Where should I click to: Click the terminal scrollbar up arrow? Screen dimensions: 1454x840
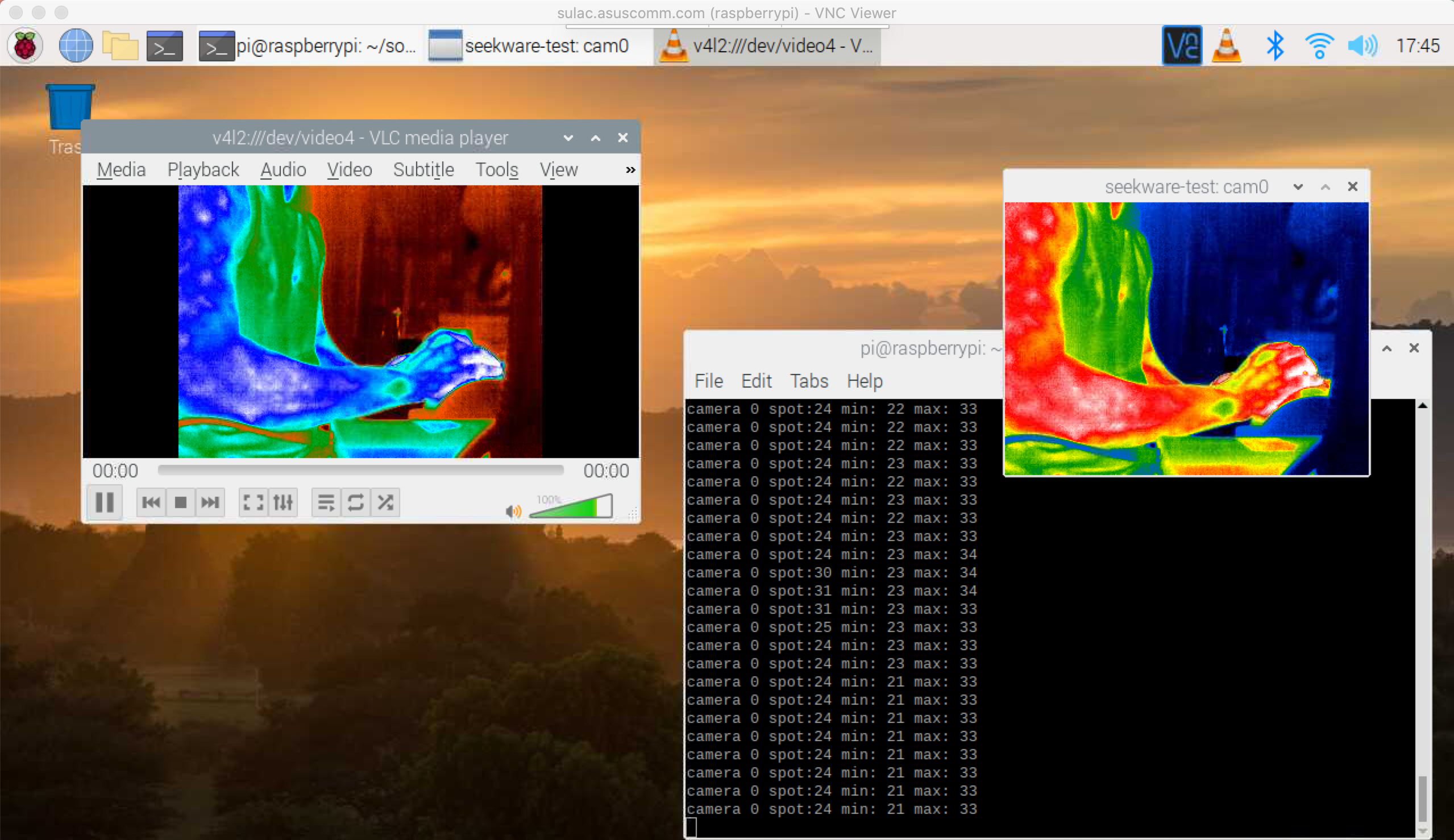pos(1423,406)
